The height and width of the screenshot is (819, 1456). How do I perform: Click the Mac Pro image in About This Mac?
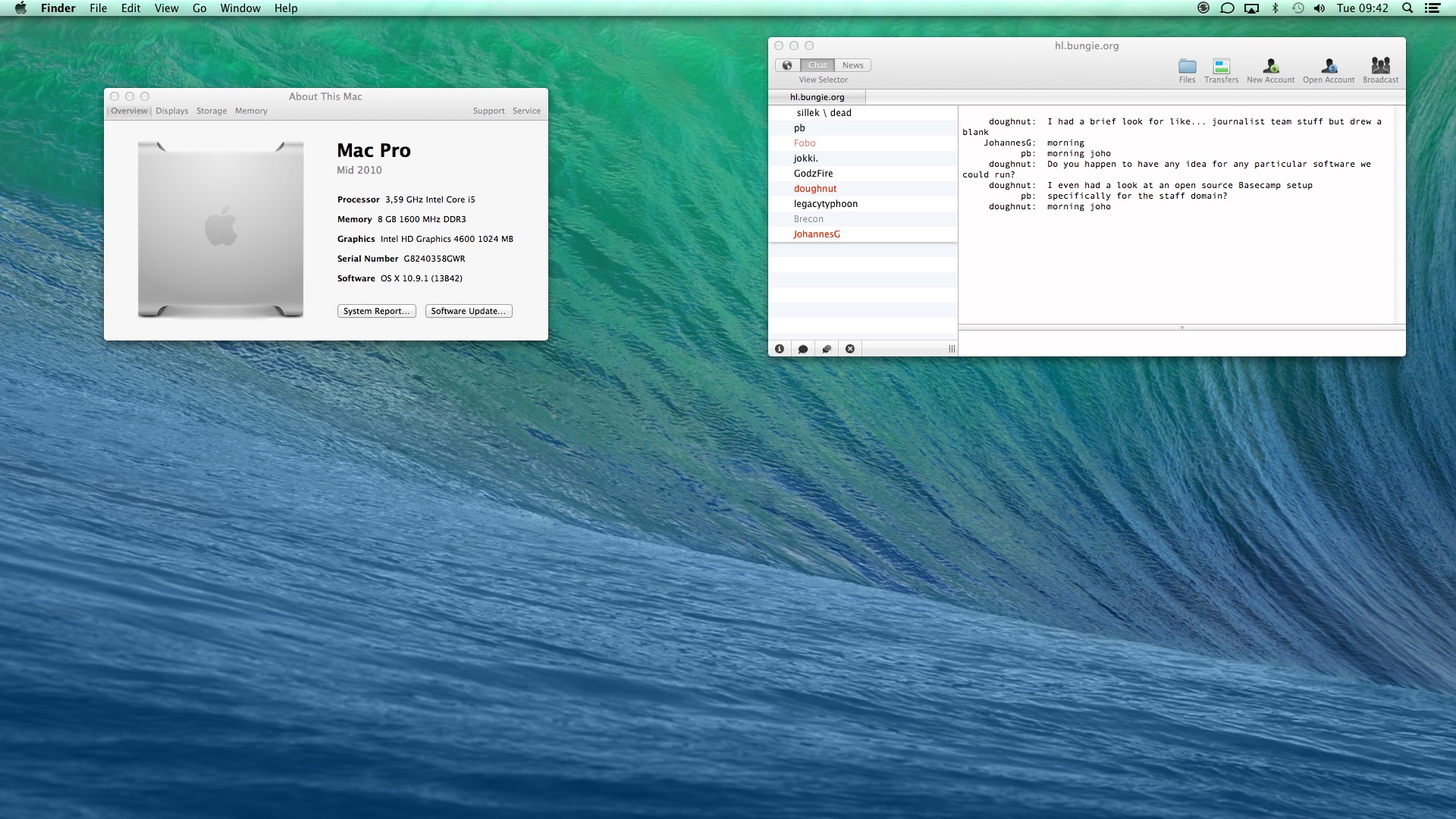click(221, 228)
